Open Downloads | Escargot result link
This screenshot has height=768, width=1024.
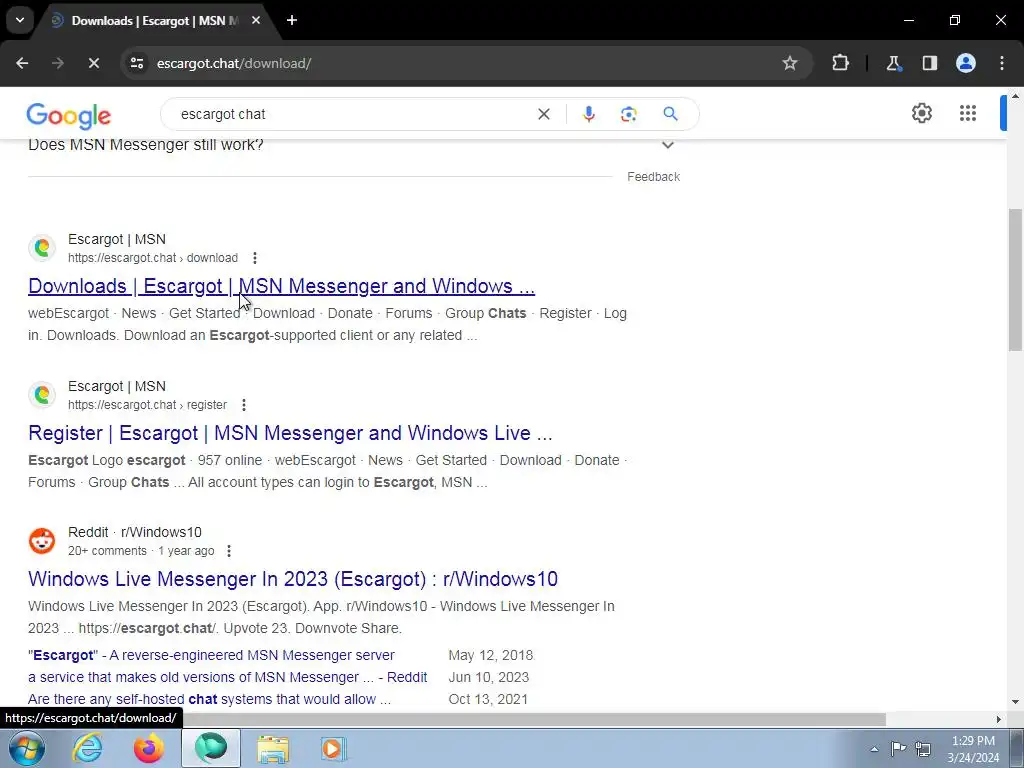[x=281, y=286]
